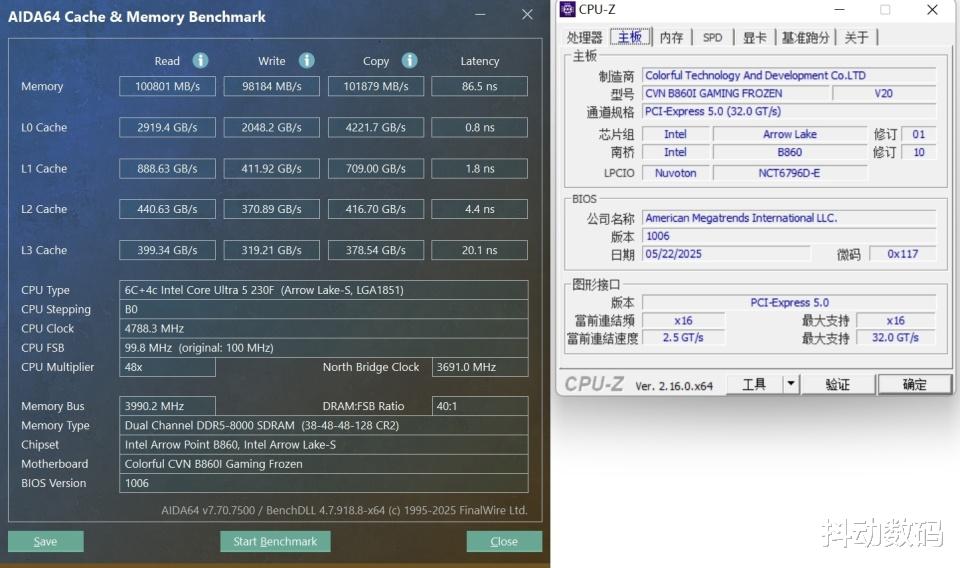Image resolution: width=960 pixels, height=568 pixels.
Task: Click the CPU Clock value 4788.3 MHz
Action: tap(323, 329)
